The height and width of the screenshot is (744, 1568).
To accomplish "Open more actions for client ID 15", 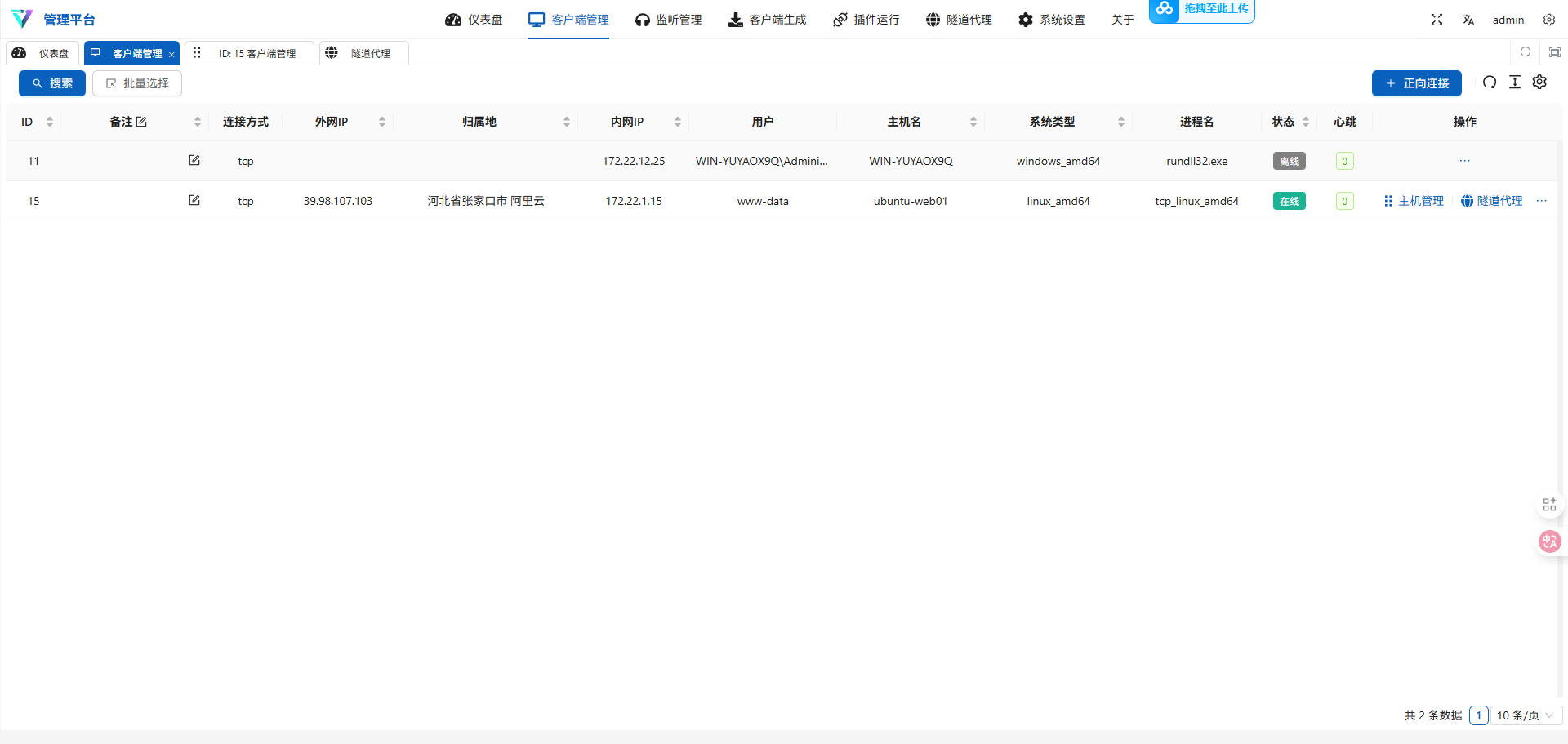I will [x=1542, y=201].
